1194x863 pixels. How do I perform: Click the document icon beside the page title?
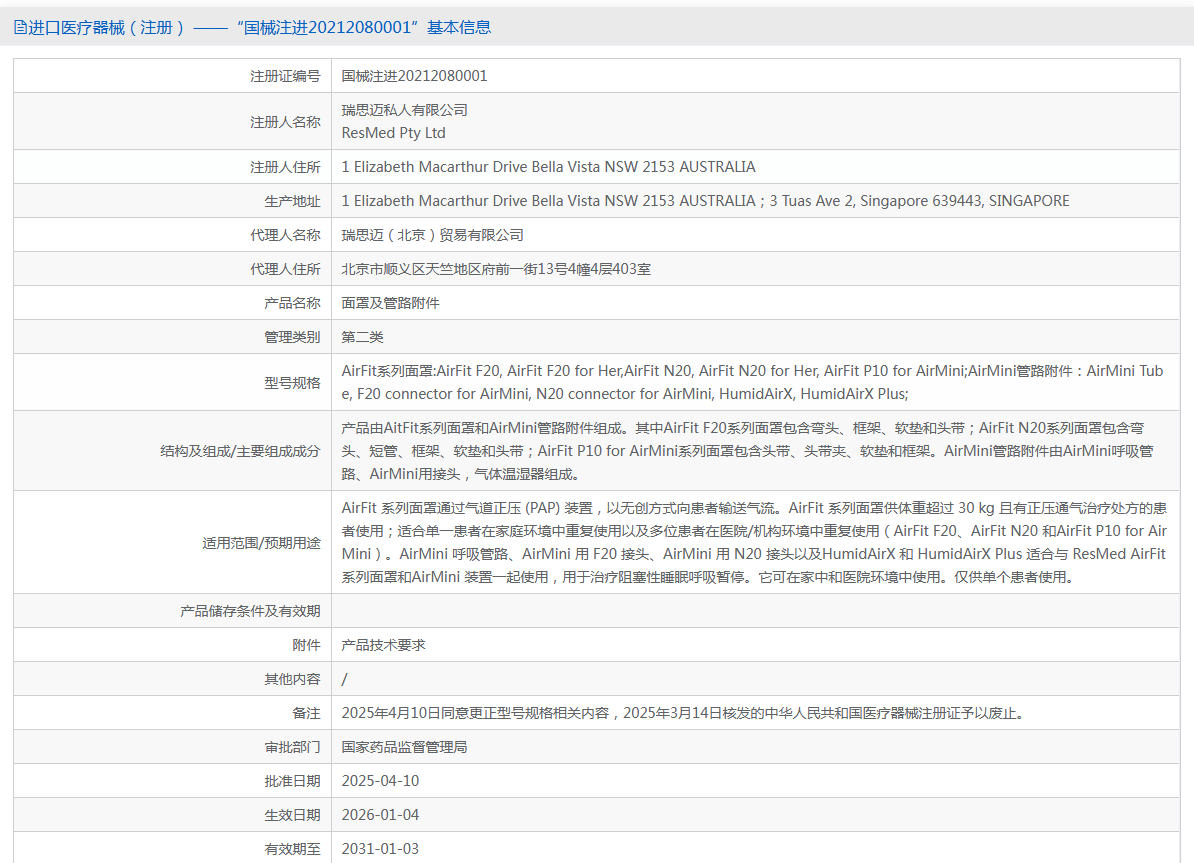[x=20, y=27]
